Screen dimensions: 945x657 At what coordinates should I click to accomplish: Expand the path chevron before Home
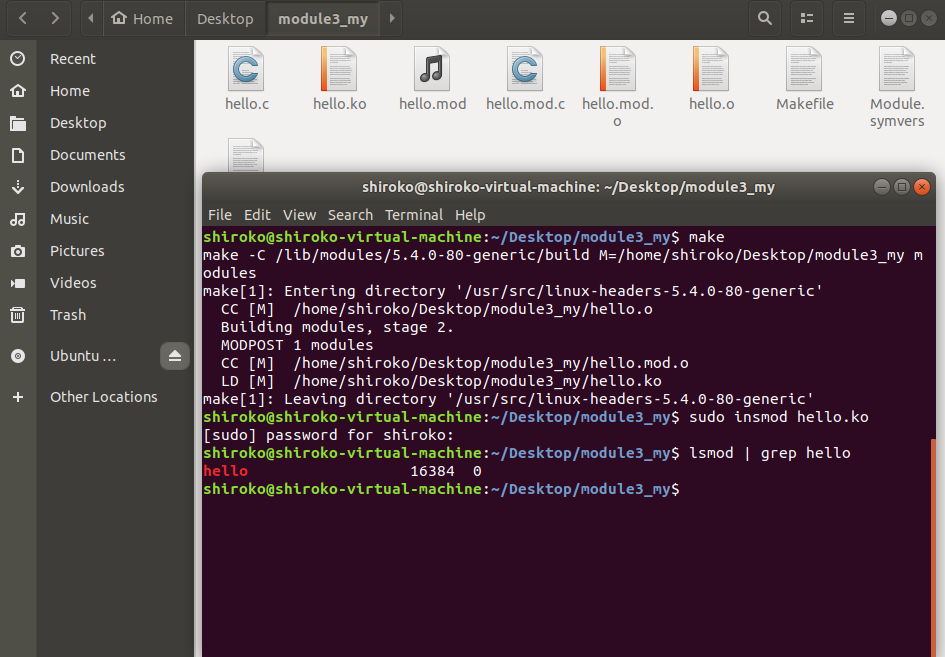(89, 17)
